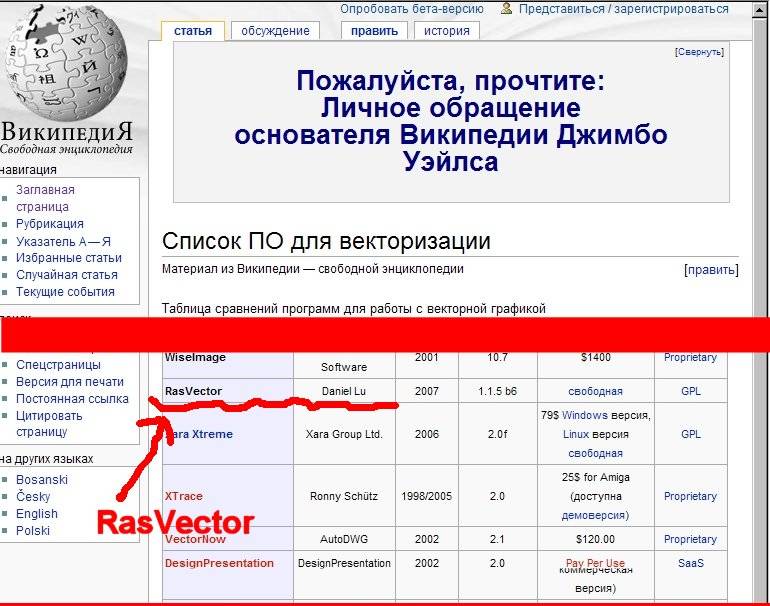Click Ronny Schütz cell

pos(344,496)
